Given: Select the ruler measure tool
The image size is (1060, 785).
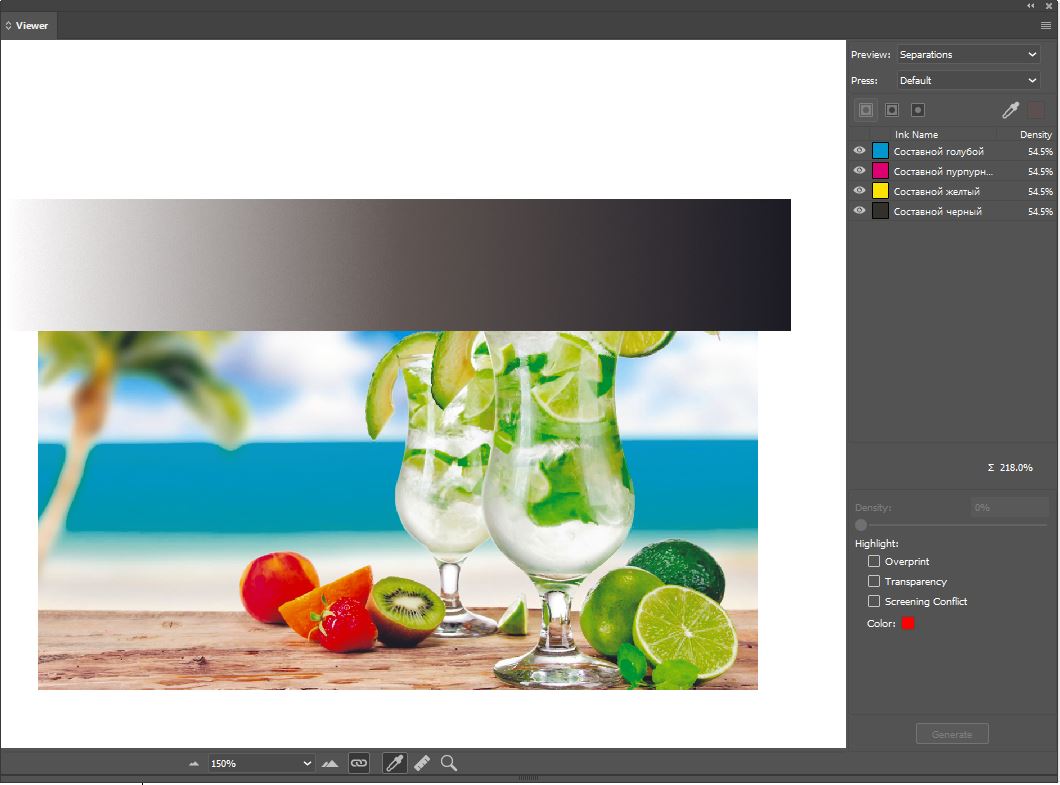Looking at the screenshot, I should 422,763.
